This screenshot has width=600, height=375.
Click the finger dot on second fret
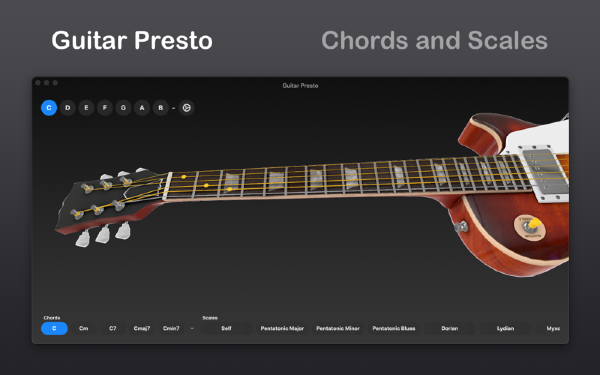coord(206,185)
